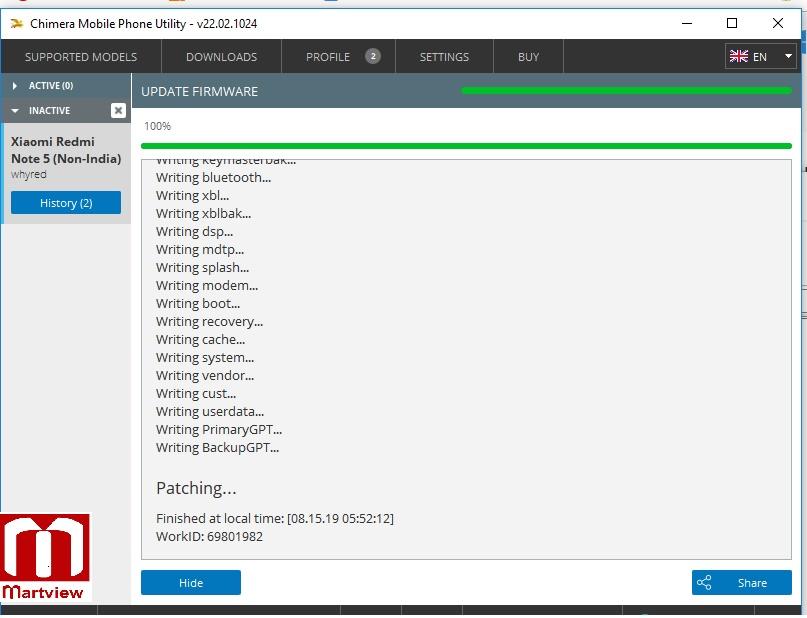This screenshot has height=618, width=807.
Task: Open the Supported Models tab
Action: (81, 57)
